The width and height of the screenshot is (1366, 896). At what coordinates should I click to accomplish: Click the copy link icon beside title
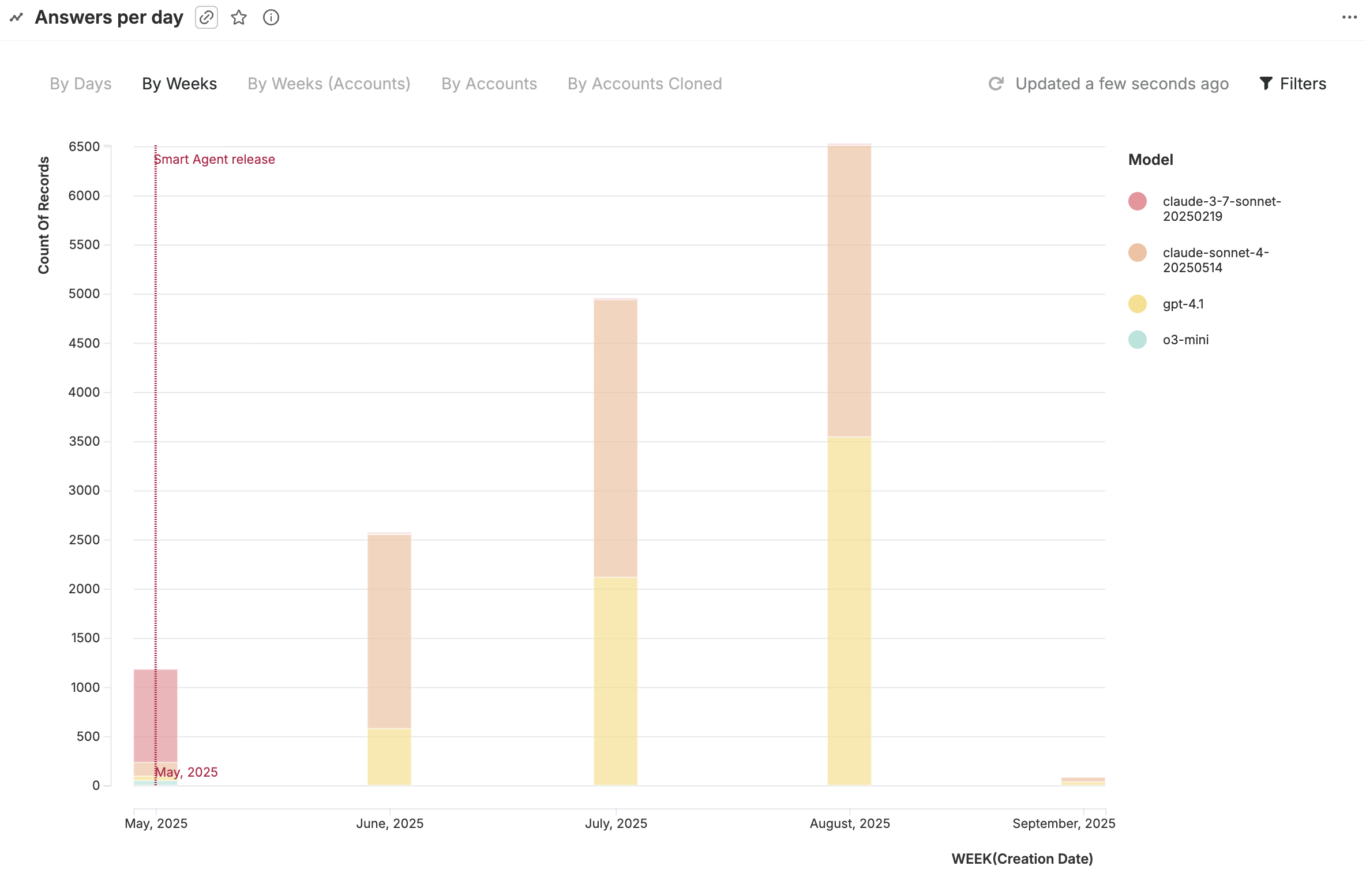[206, 18]
